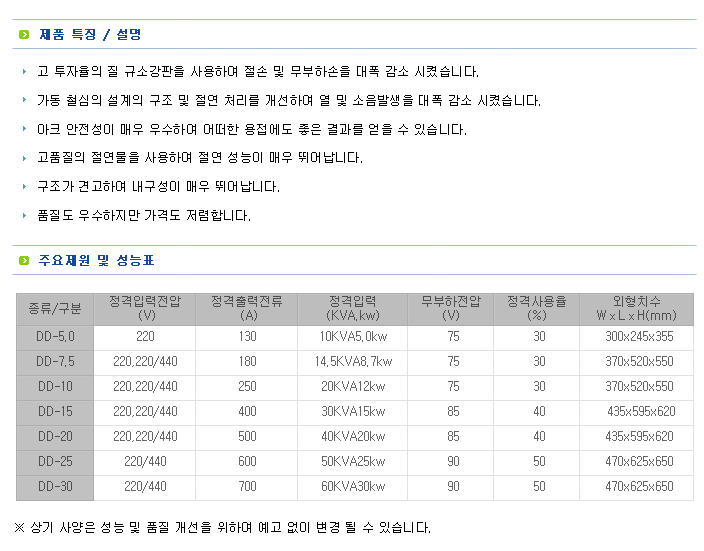Click the bullet arrow before 구조가 견고하여

25,187
